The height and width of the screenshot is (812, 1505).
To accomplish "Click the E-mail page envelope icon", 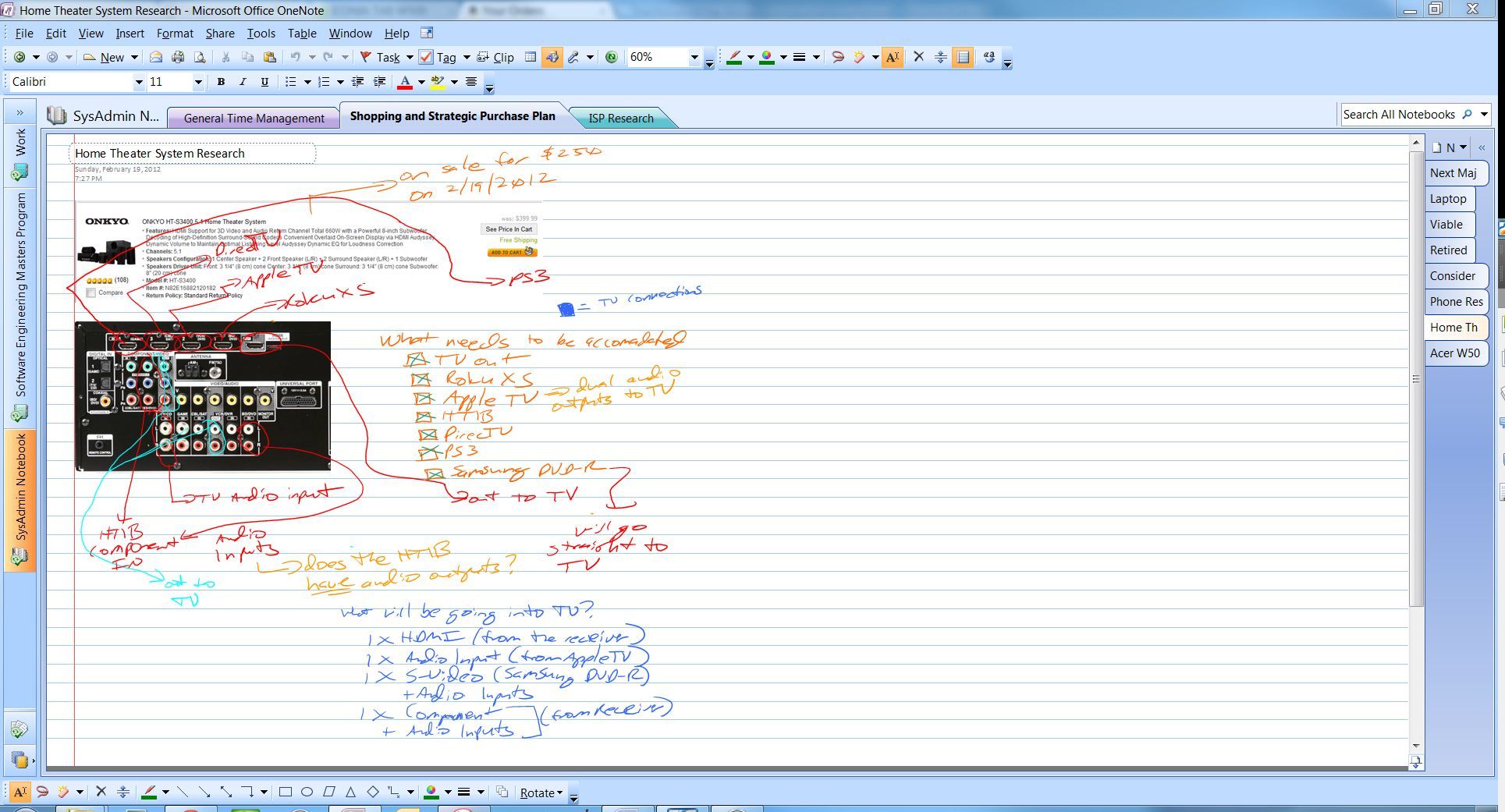I will coord(156,57).
